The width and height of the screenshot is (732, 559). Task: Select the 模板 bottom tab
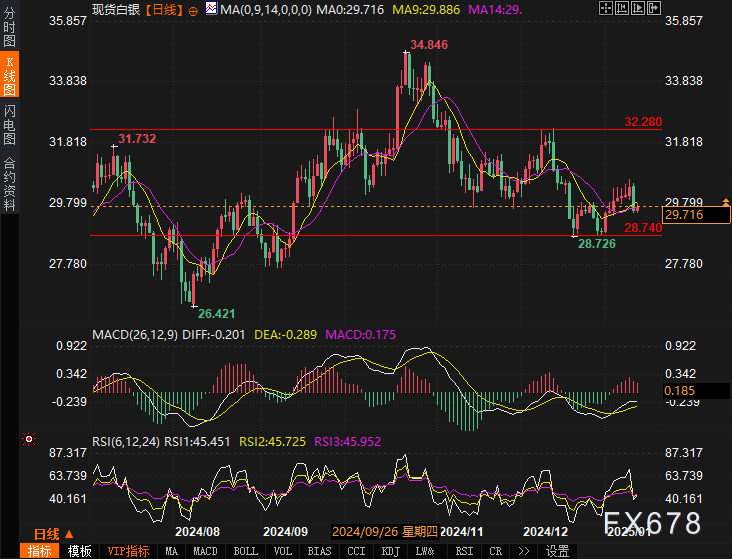(x=80, y=551)
